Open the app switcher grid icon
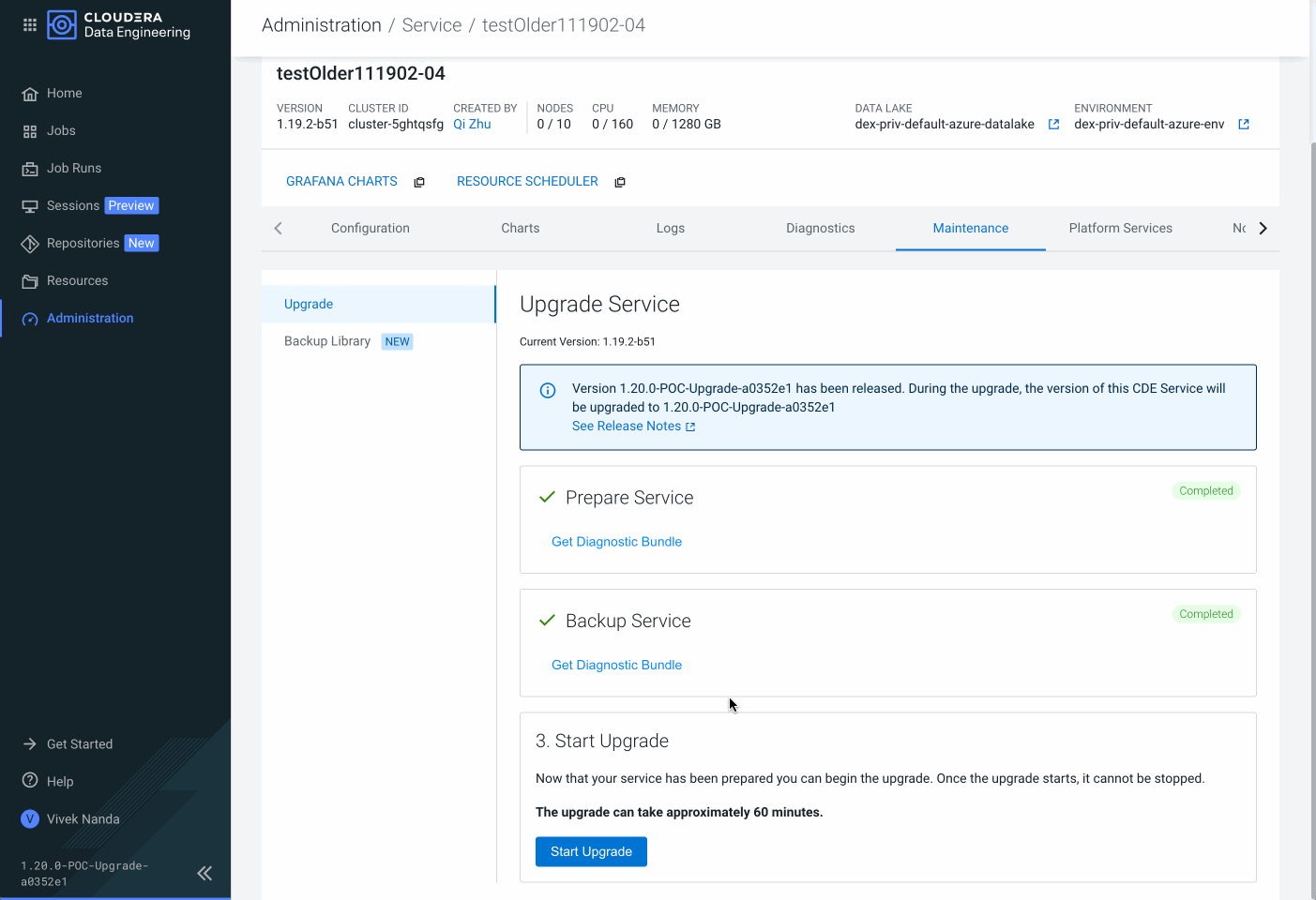Viewport: 1316px width, 900px height. 29,24
